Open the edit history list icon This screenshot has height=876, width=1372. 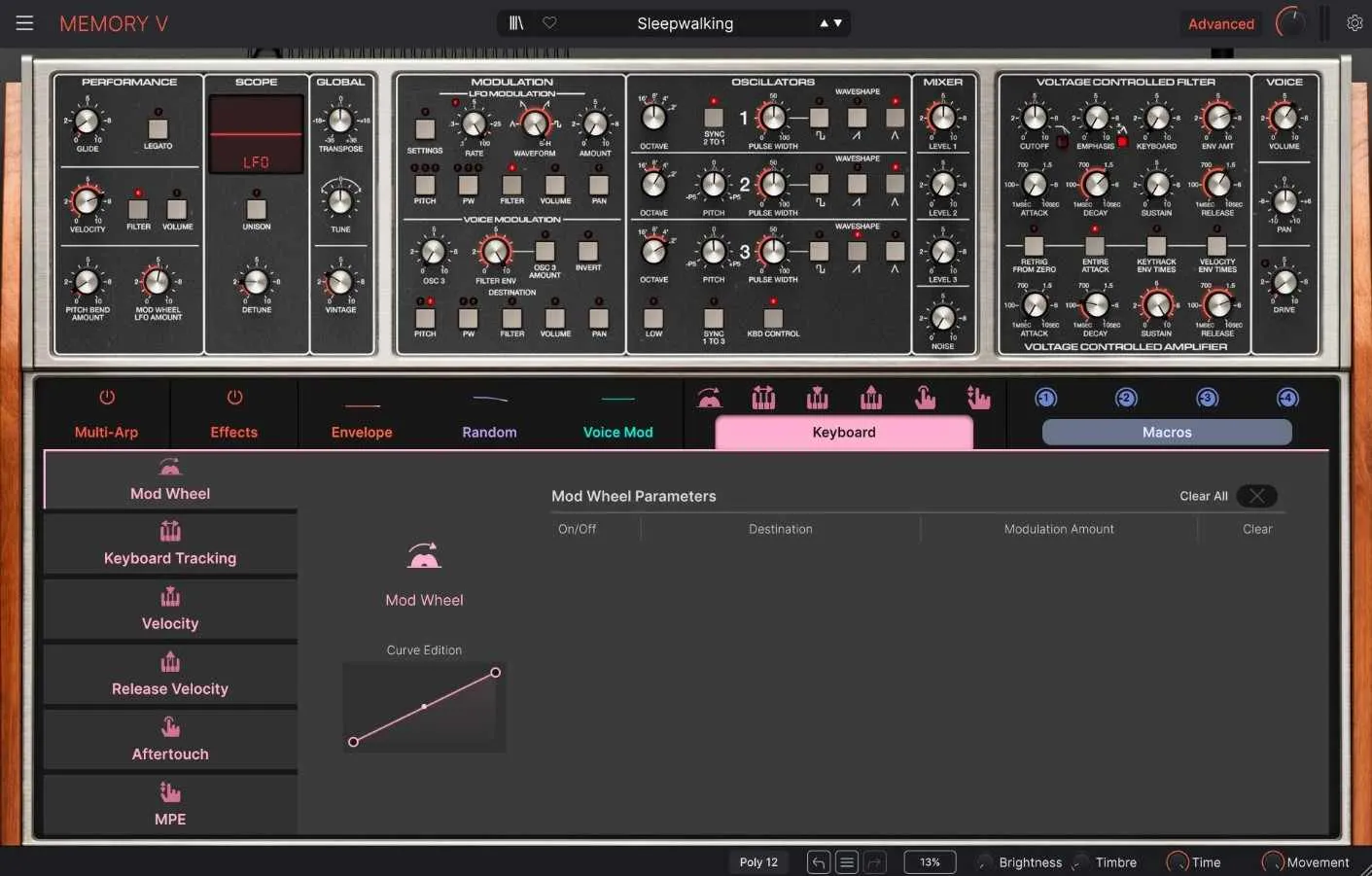[847, 862]
